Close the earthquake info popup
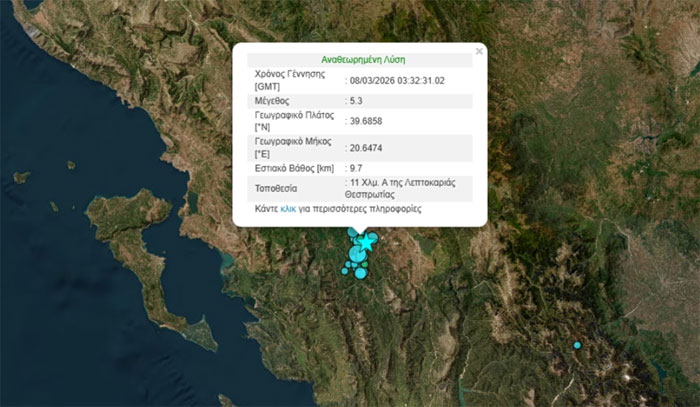 tap(478, 50)
